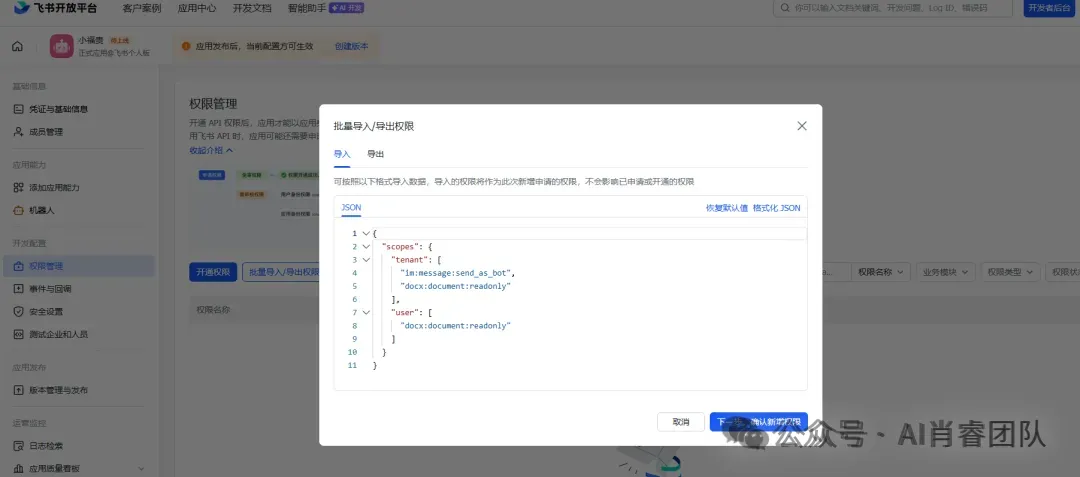Open the 权限名称 dropdown
Image resolution: width=1080 pixels, height=477 pixels.
click(x=881, y=272)
